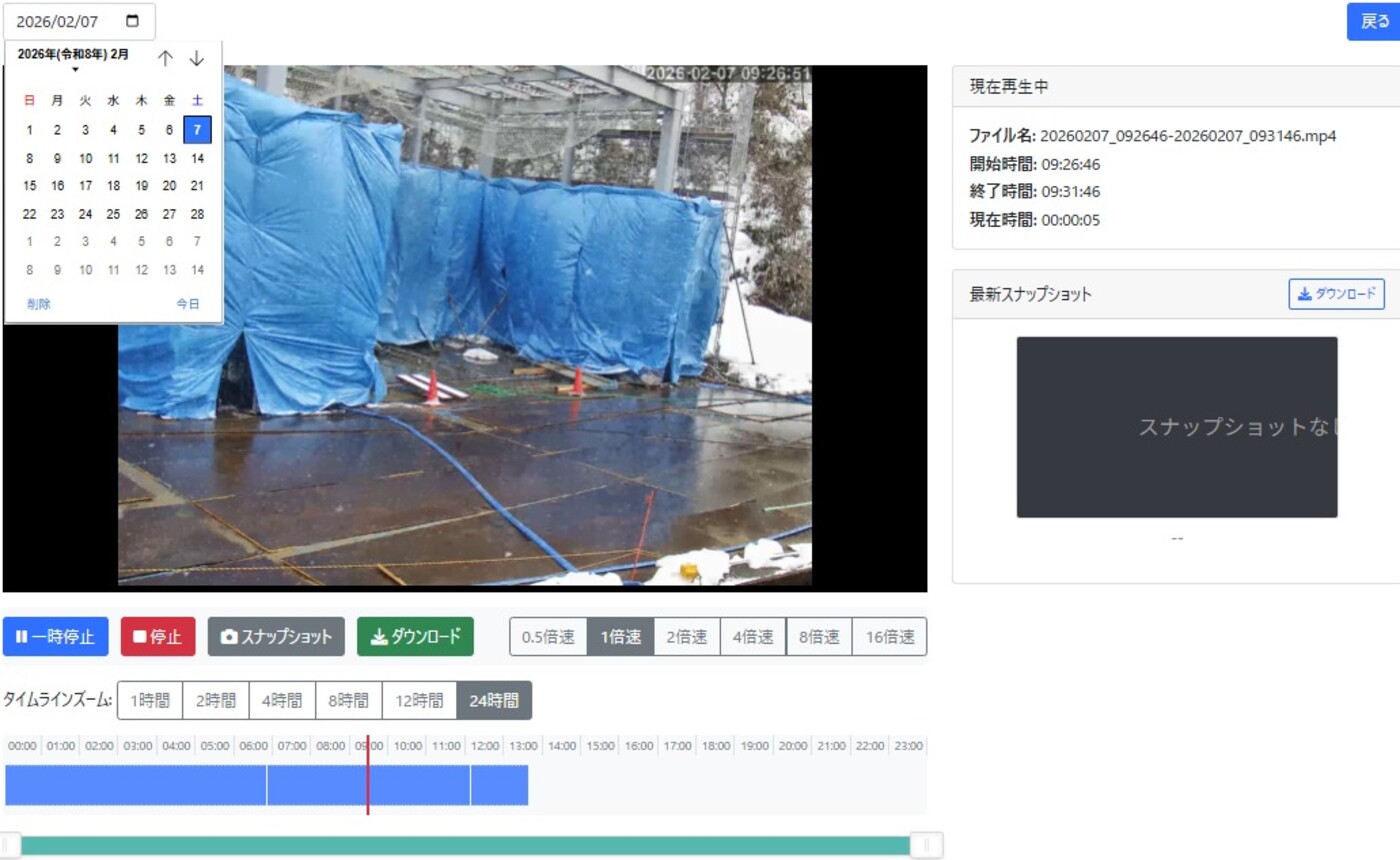Take a snapshot with the camera button
Screen dimensions: 1400x860
[x=276, y=637]
